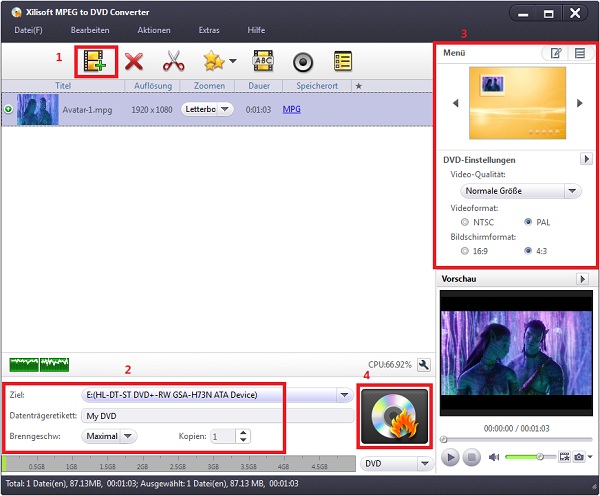Increase the Kopien count by one
The width and height of the screenshot is (600, 496).
tap(243, 433)
